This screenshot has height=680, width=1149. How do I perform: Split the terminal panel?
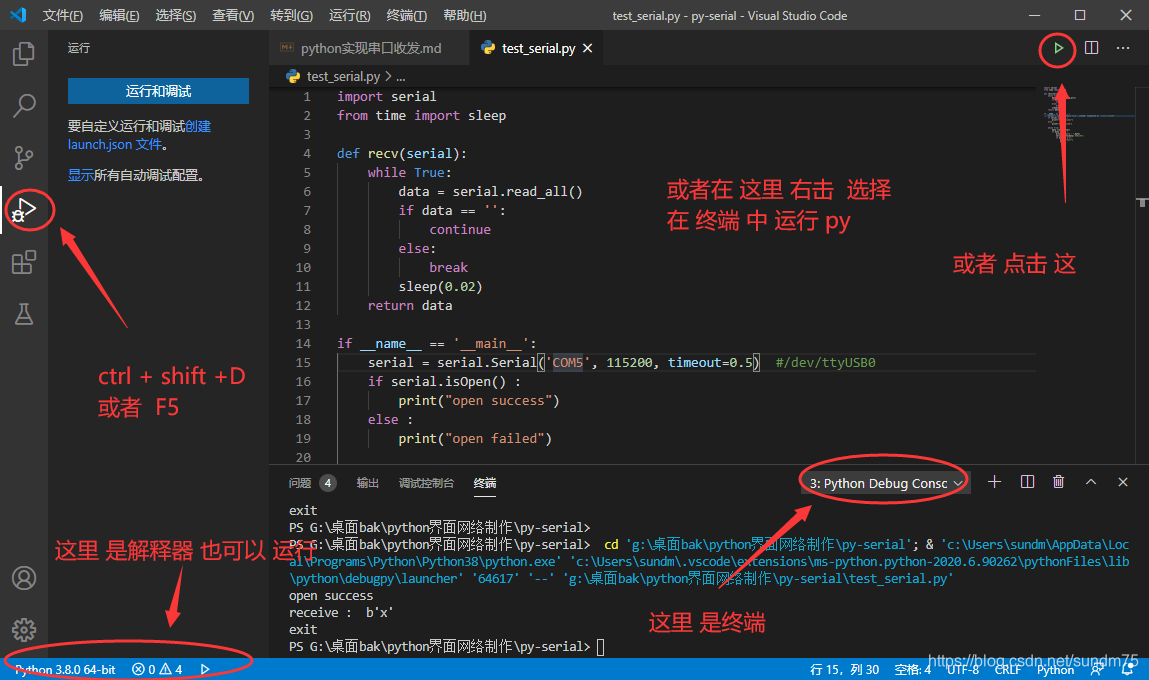1027,482
